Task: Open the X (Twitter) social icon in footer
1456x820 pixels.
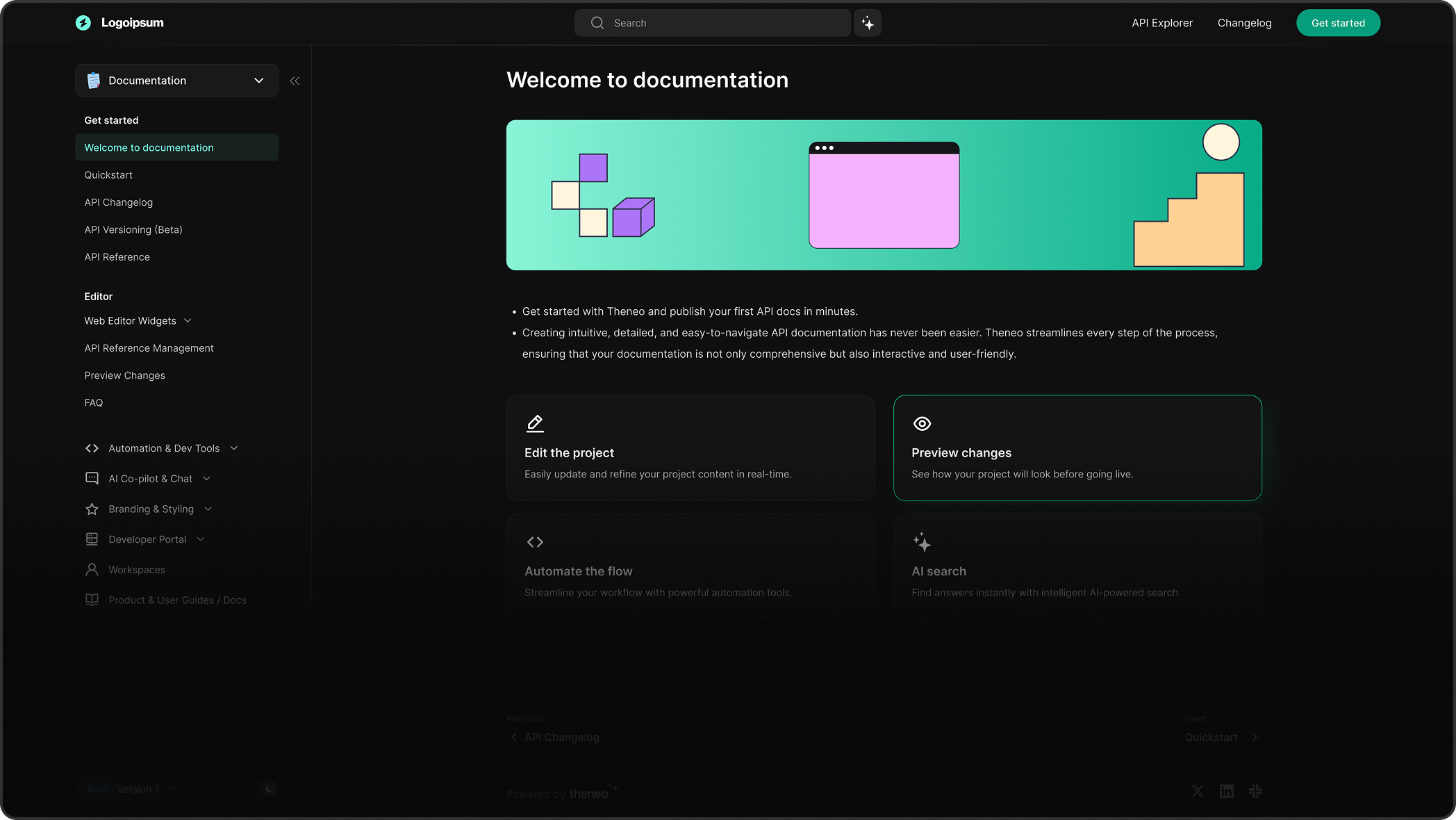Action: point(1198,791)
